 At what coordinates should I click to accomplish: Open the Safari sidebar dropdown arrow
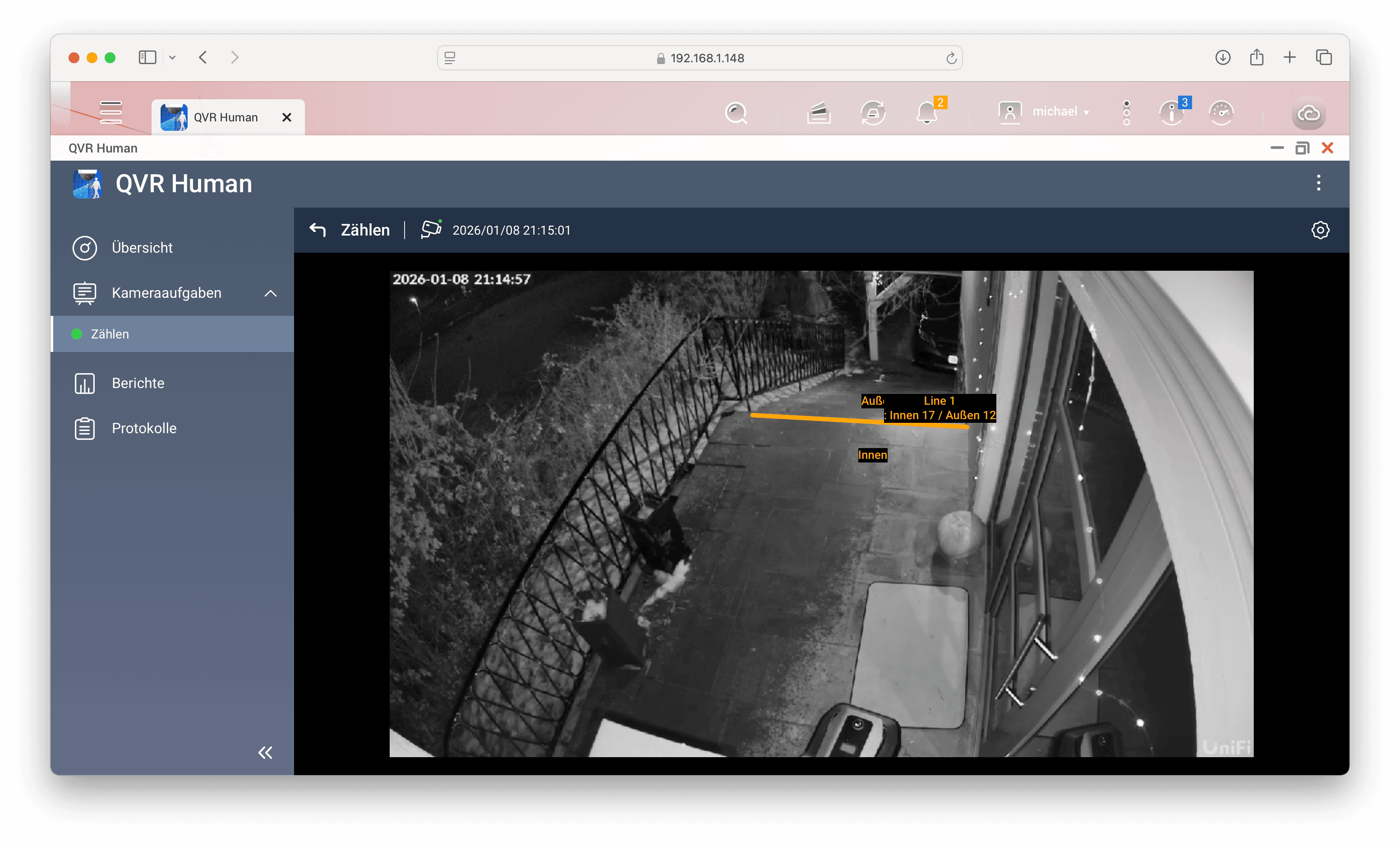point(172,57)
